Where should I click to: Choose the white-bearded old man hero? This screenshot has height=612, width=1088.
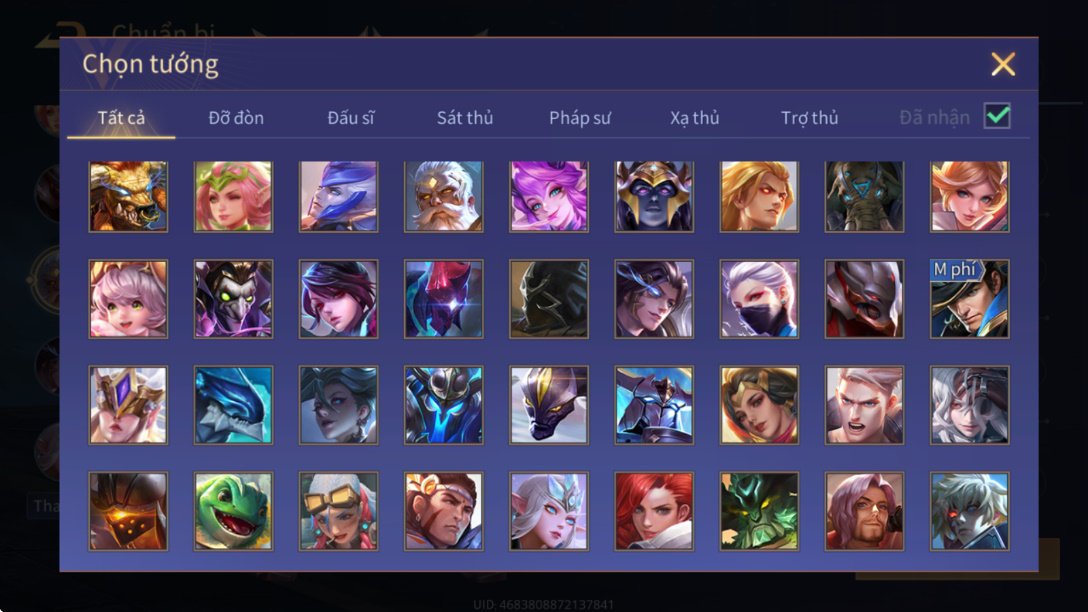coord(443,196)
